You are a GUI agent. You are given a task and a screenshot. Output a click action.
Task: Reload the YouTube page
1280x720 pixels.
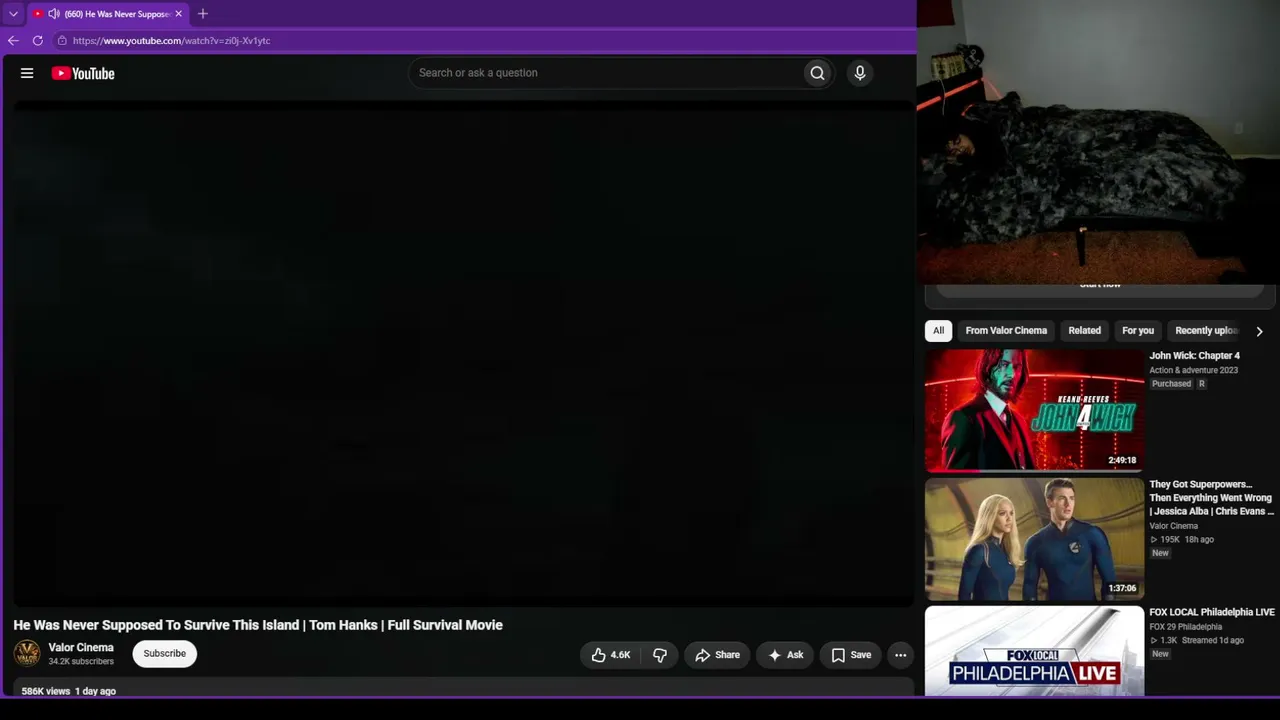click(38, 41)
